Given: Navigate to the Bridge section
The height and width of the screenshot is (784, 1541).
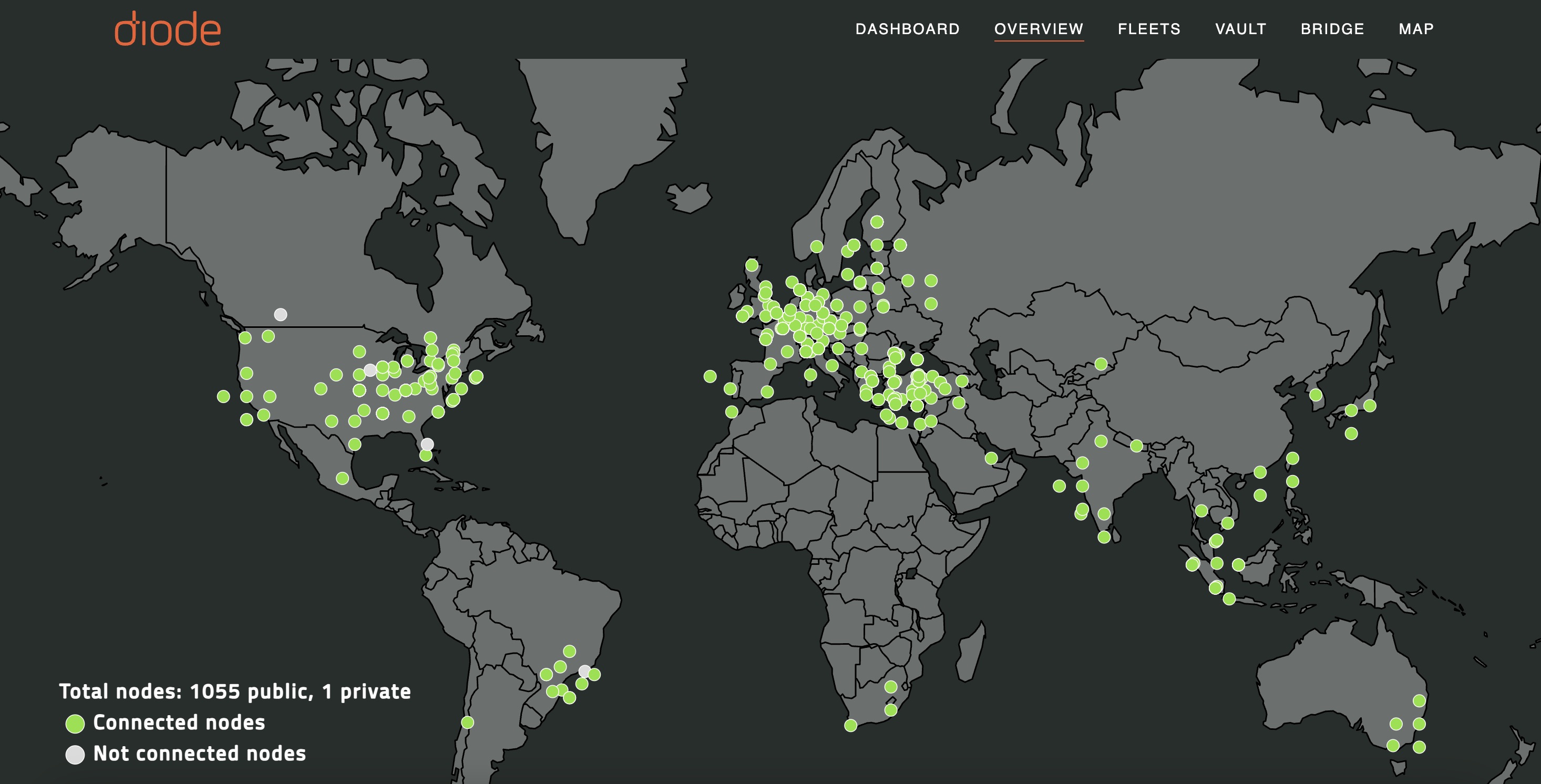Looking at the screenshot, I should 1332,29.
